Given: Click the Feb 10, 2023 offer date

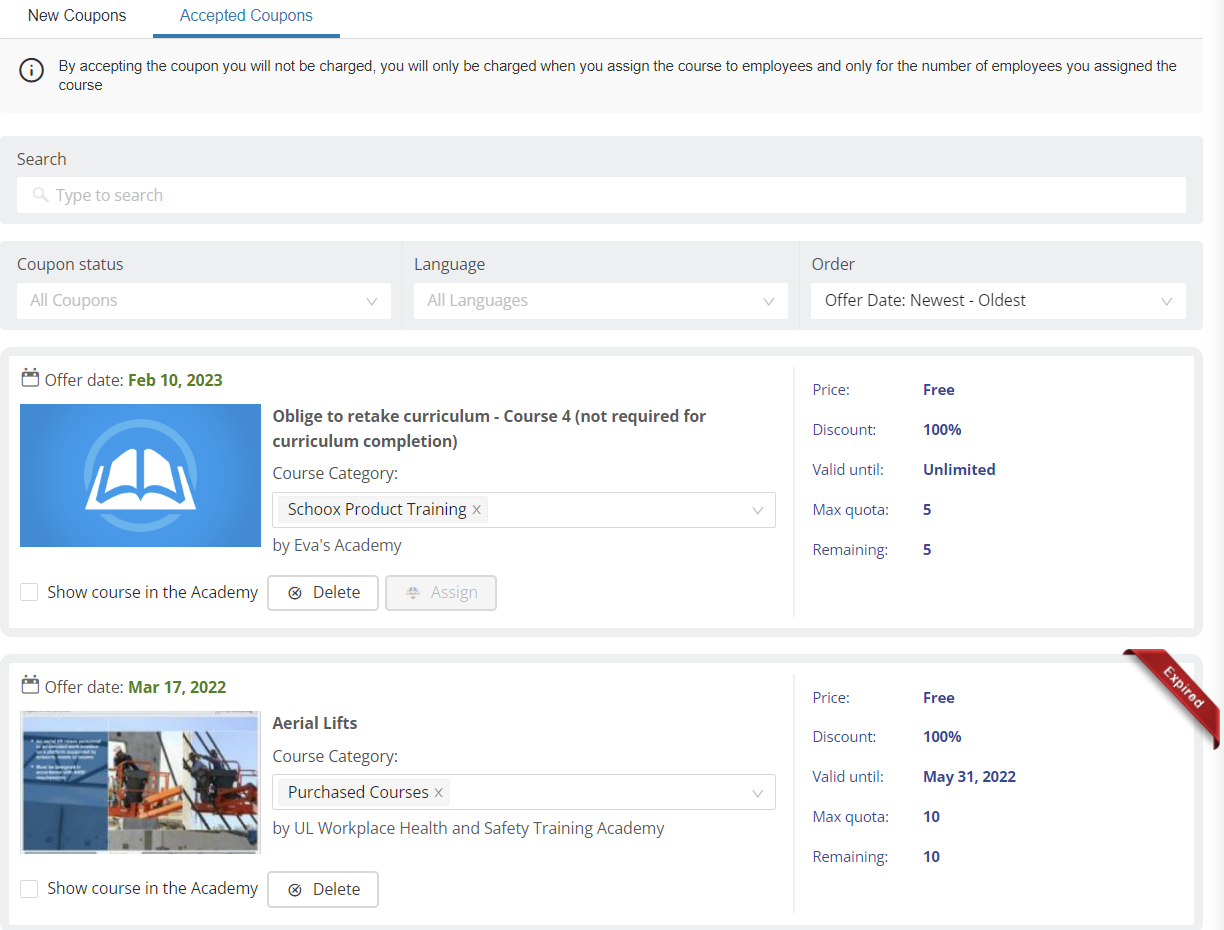Looking at the screenshot, I should [175, 380].
